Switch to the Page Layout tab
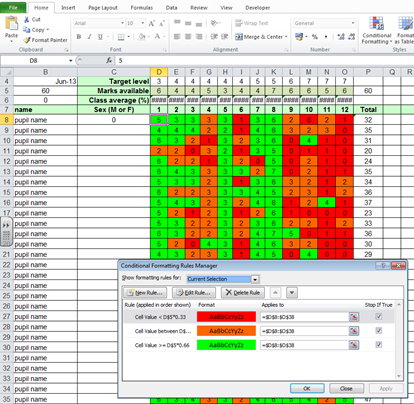 click(103, 7)
